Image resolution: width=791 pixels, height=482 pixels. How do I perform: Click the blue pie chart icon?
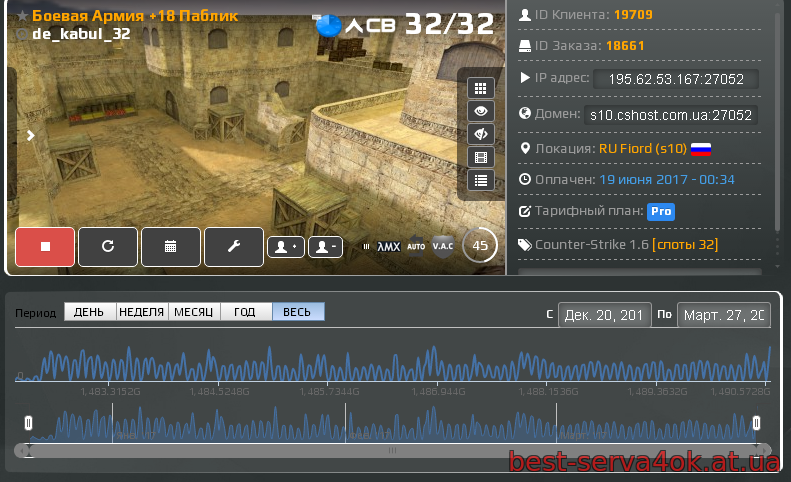(328, 26)
